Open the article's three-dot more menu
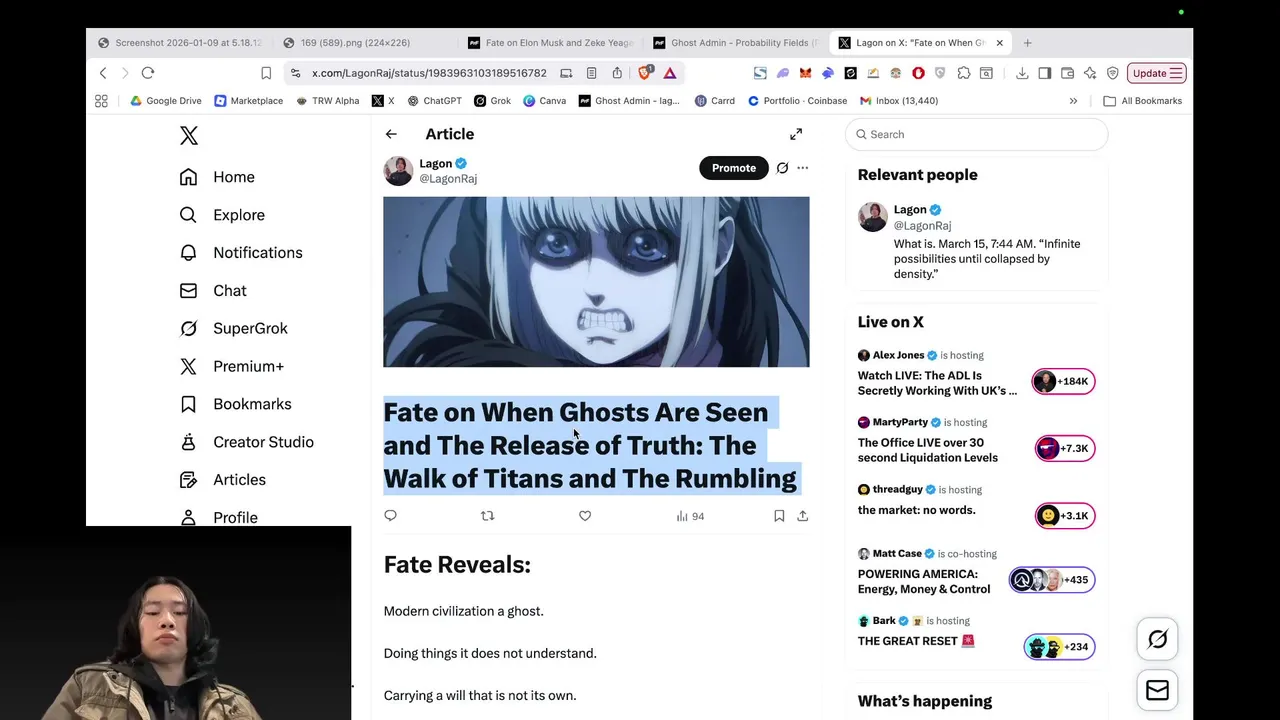 pyautogui.click(x=802, y=168)
